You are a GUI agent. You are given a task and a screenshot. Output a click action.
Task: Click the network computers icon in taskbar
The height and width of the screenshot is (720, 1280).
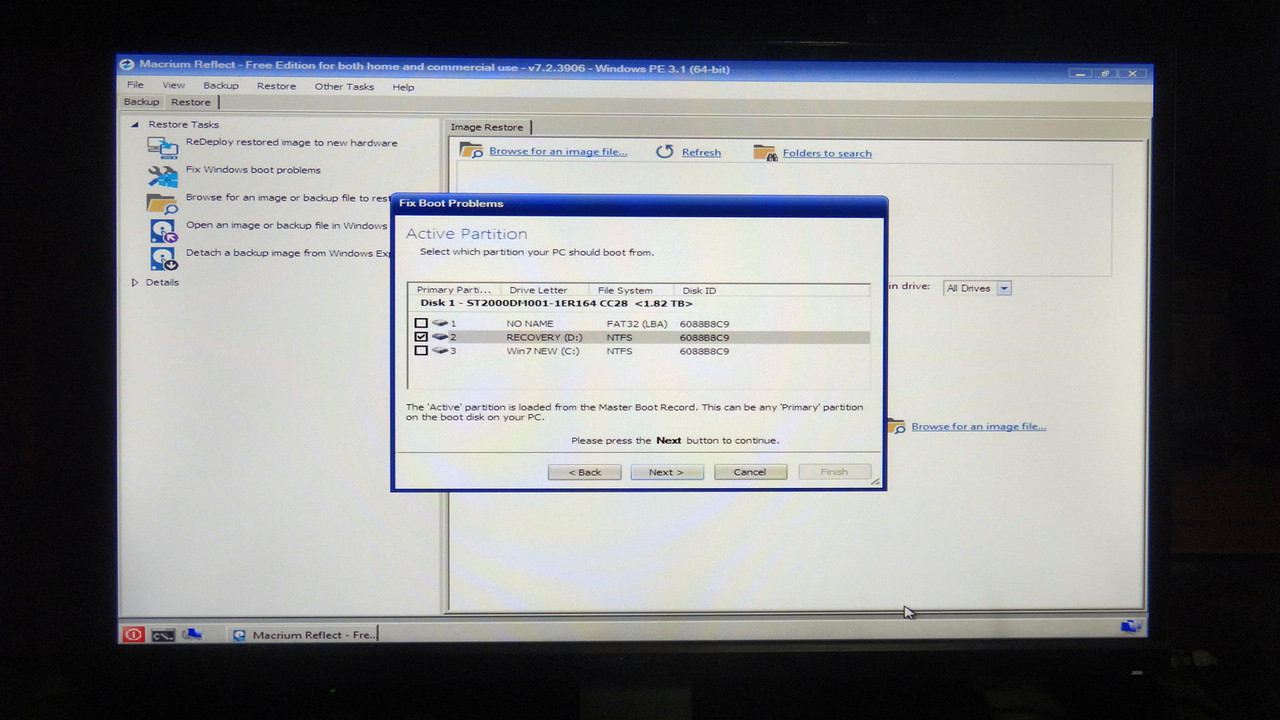tap(193, 633)
